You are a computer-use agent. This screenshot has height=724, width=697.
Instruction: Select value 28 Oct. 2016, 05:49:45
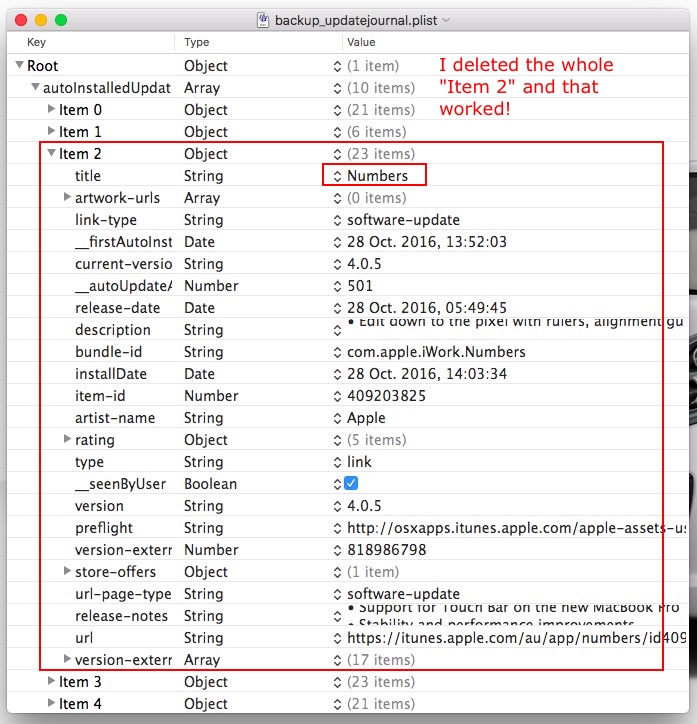click(x=427, y=308)
